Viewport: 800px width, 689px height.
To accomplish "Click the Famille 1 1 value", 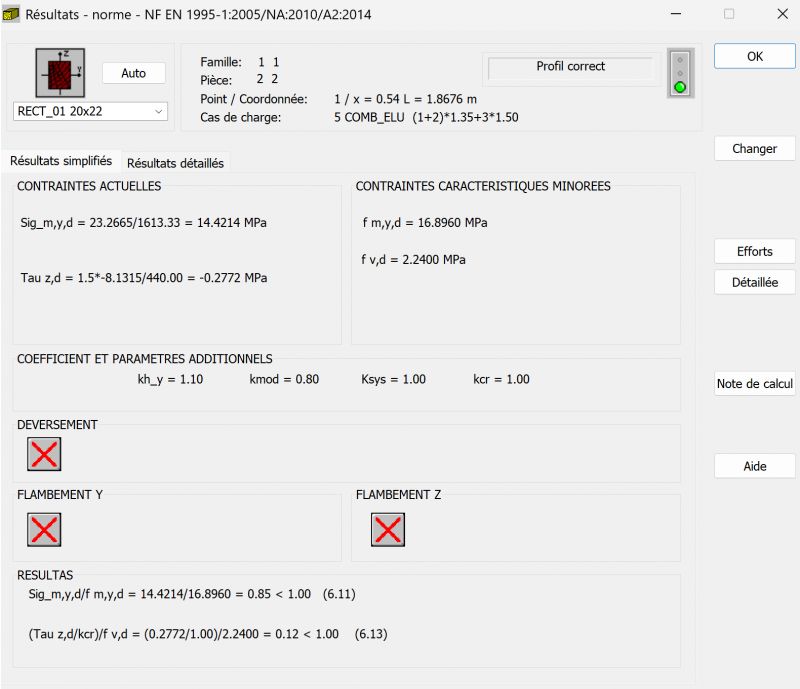I will (268, 62).
